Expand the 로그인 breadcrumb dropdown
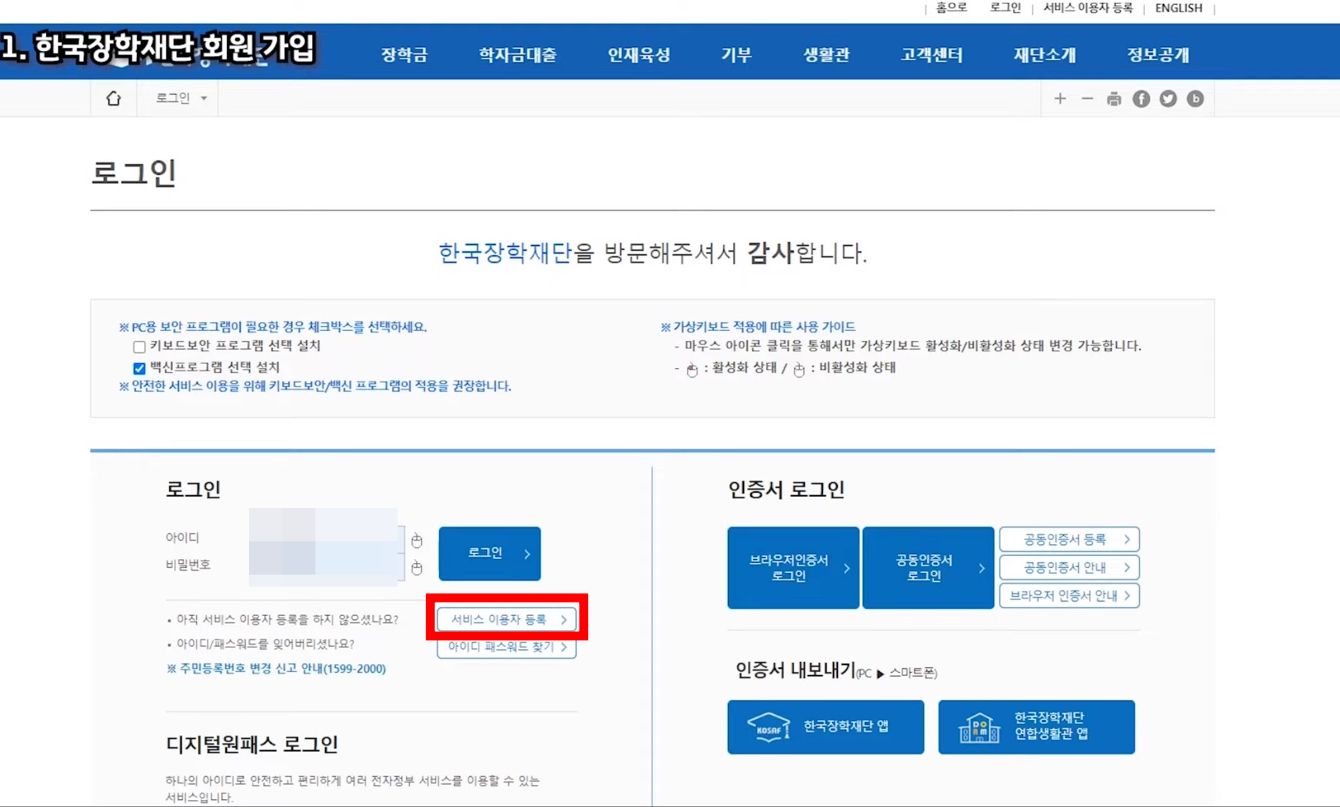 [181, 98]
